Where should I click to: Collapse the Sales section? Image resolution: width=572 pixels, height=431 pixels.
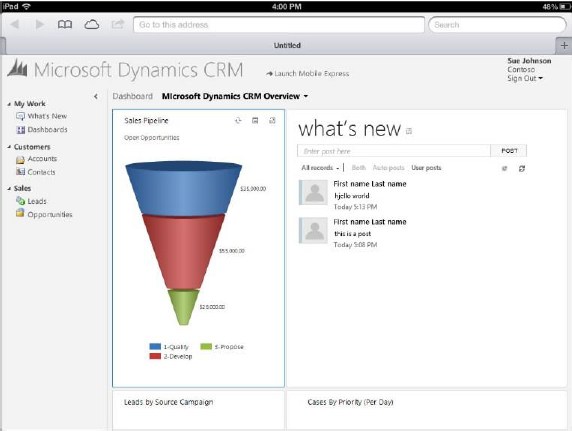(9, 189)
